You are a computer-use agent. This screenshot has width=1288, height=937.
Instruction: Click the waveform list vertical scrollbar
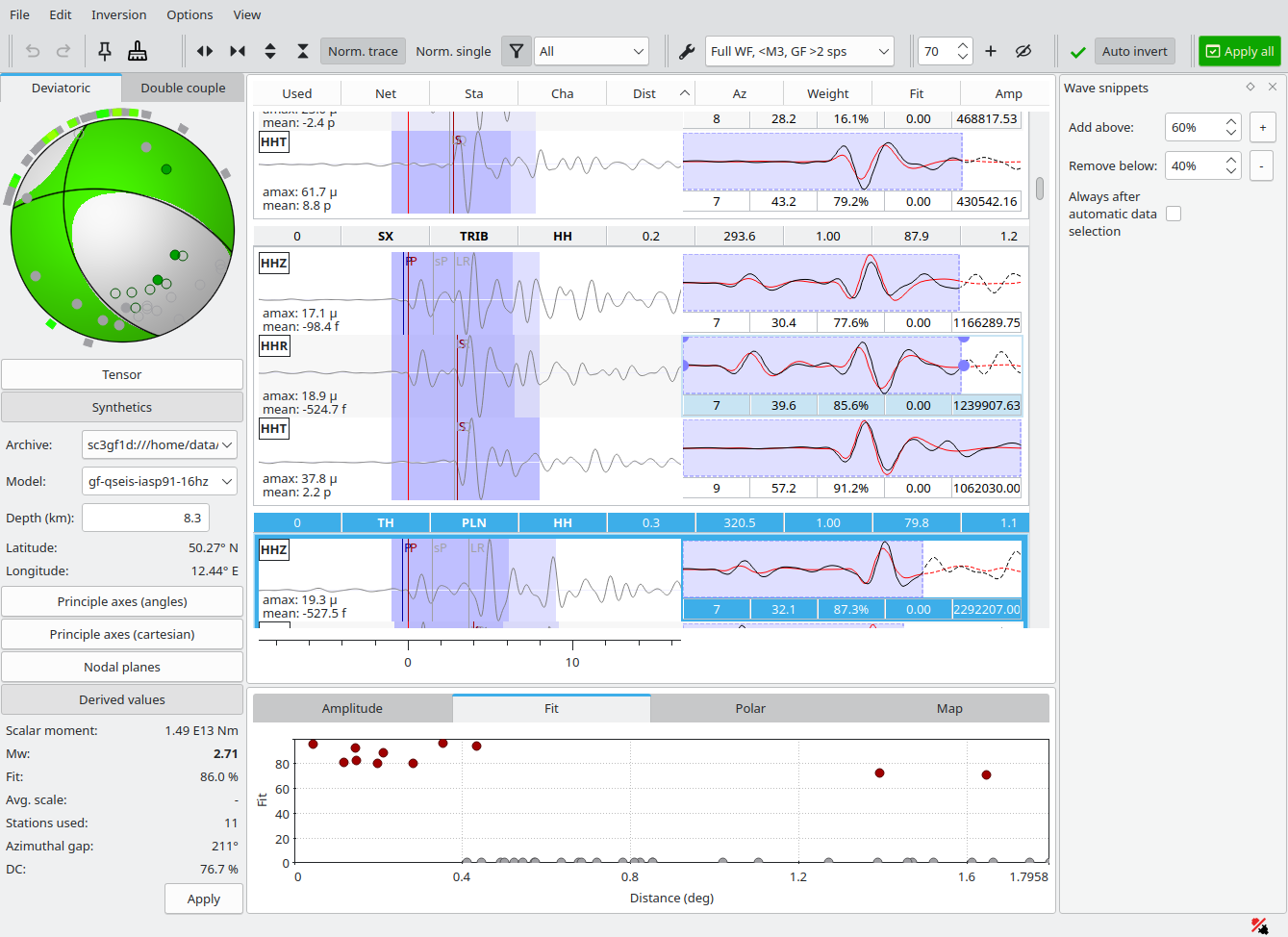pyautogui.click(x=1040, y=189)
